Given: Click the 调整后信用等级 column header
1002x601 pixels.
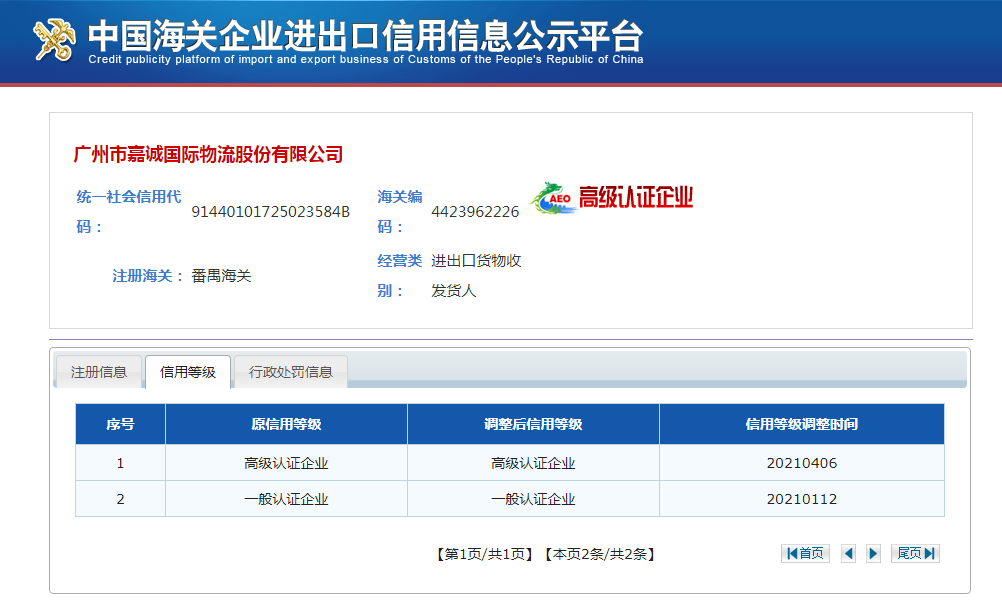Looking at the screenshot, I should tap(533, 424).
